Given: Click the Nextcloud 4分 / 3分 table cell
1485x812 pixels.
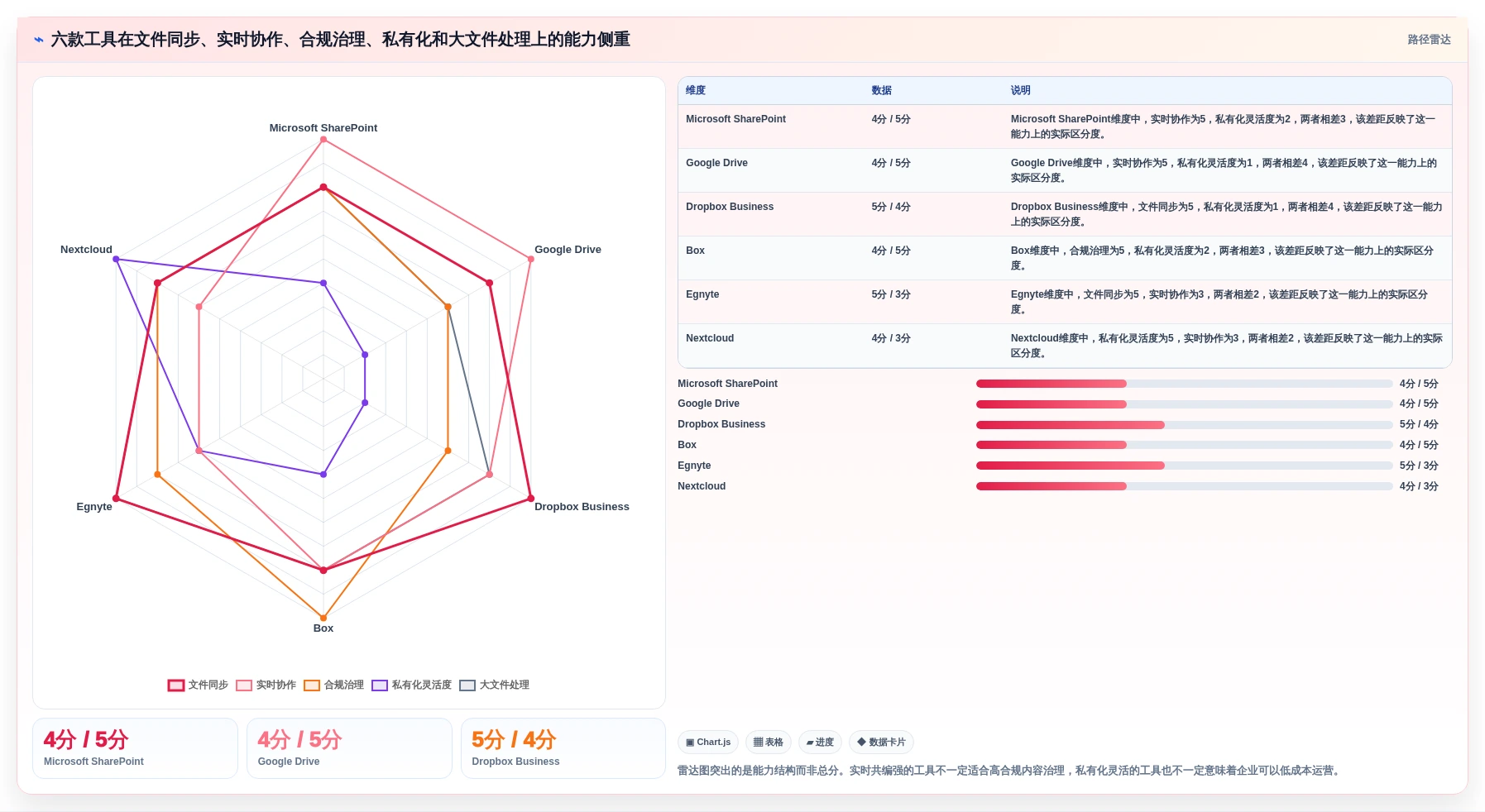Looking at the screenshot, I should [x=891, y=338].
